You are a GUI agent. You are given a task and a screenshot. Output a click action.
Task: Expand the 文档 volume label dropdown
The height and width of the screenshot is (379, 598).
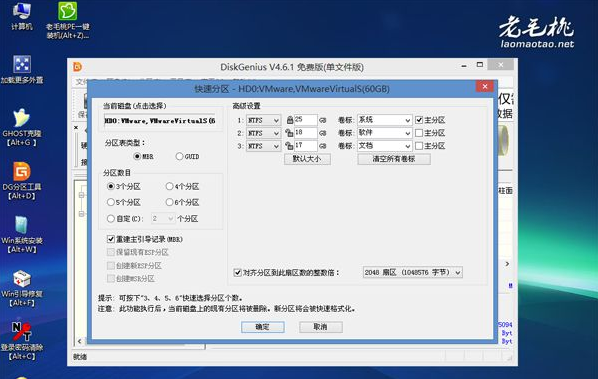click(x=408, y=146)
